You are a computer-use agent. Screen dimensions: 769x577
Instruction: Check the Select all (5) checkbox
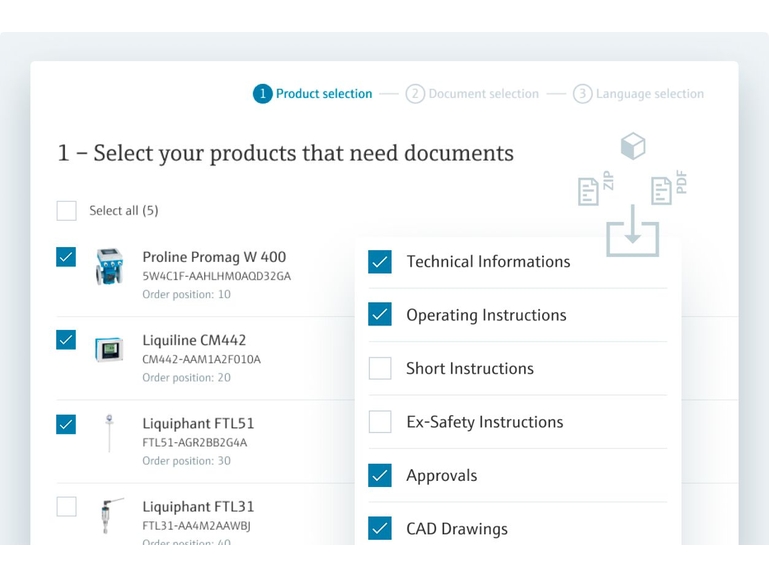66,211
